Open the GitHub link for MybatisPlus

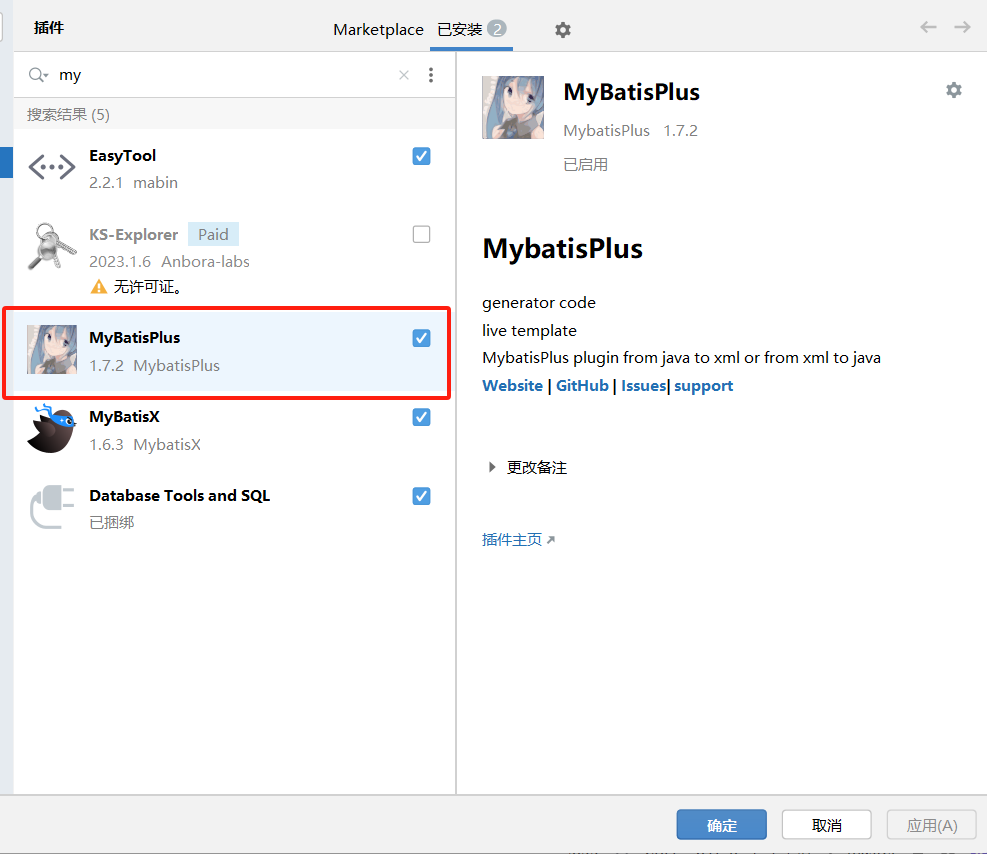click(582, 385)
